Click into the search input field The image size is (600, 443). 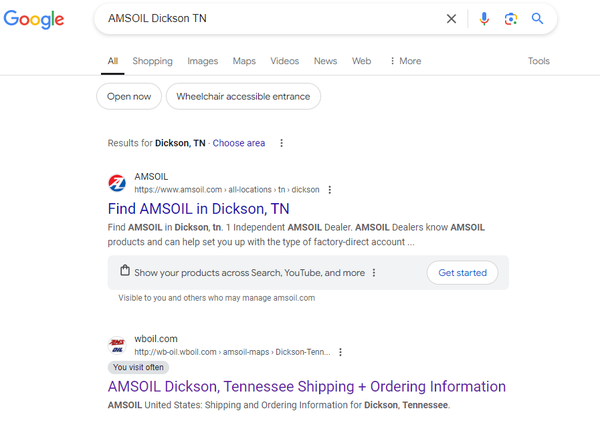coord(270,19)
